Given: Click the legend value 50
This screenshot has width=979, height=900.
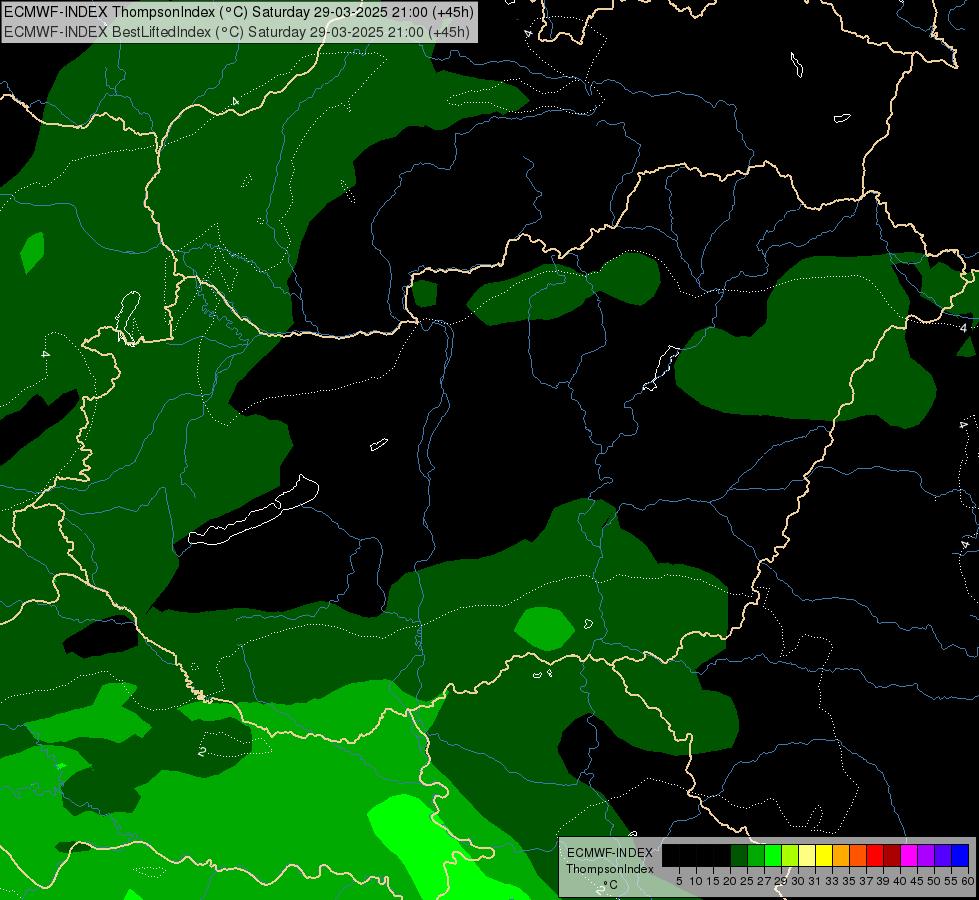Looking at the screenshot, I should pyautogui.click(x=934, y=881).
